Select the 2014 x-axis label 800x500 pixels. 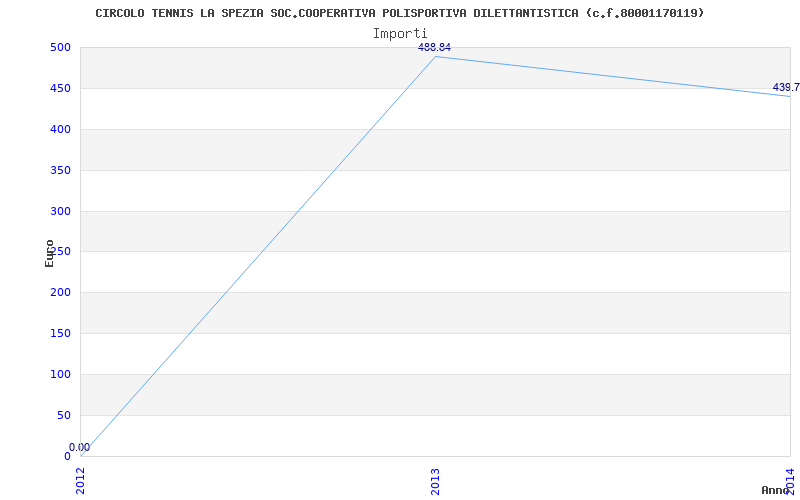tap(790, 480)
